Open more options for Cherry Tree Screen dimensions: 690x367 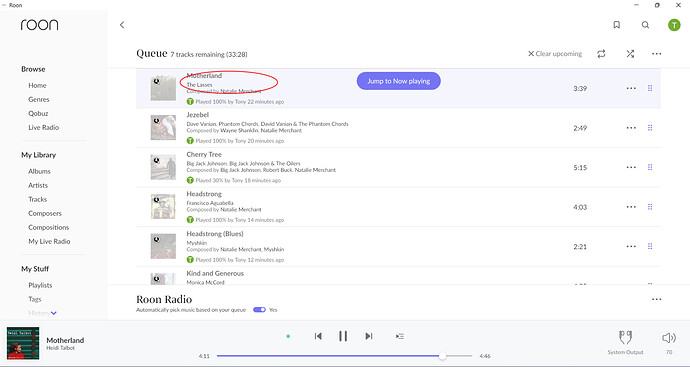(631, 167)
